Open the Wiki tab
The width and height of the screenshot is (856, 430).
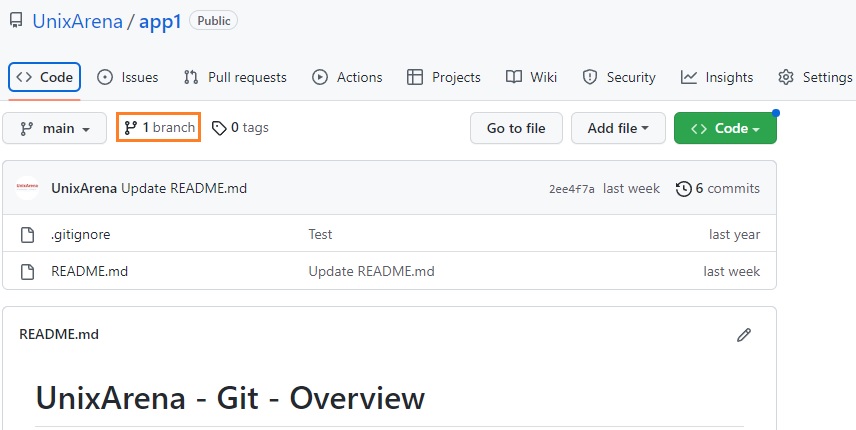tap(531, 77)
